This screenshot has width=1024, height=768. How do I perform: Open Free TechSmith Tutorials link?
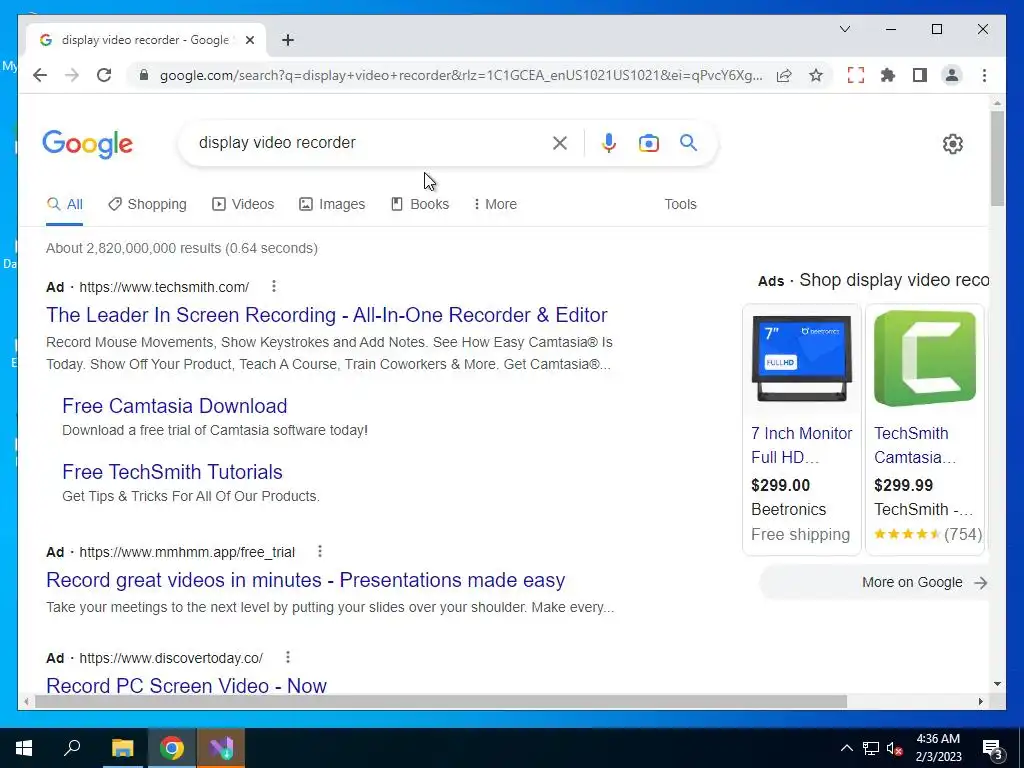tap(172, 472)
